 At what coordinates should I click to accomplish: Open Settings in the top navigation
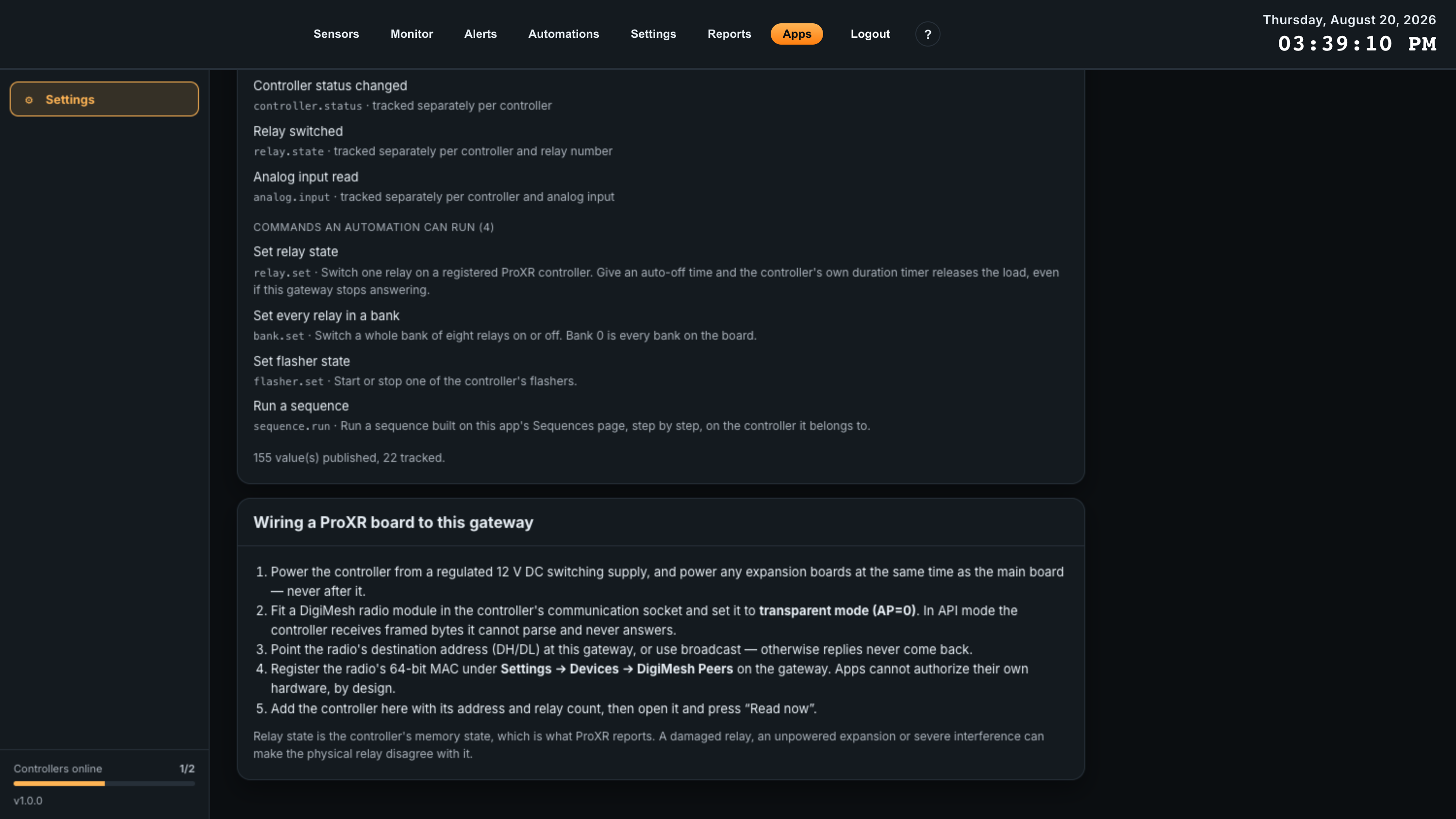tap(653, 34)
